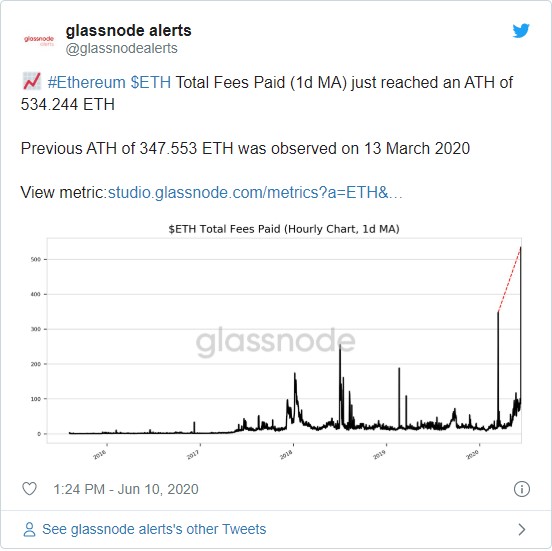Open the $ETH cashtag link

(x=151, y=82)
